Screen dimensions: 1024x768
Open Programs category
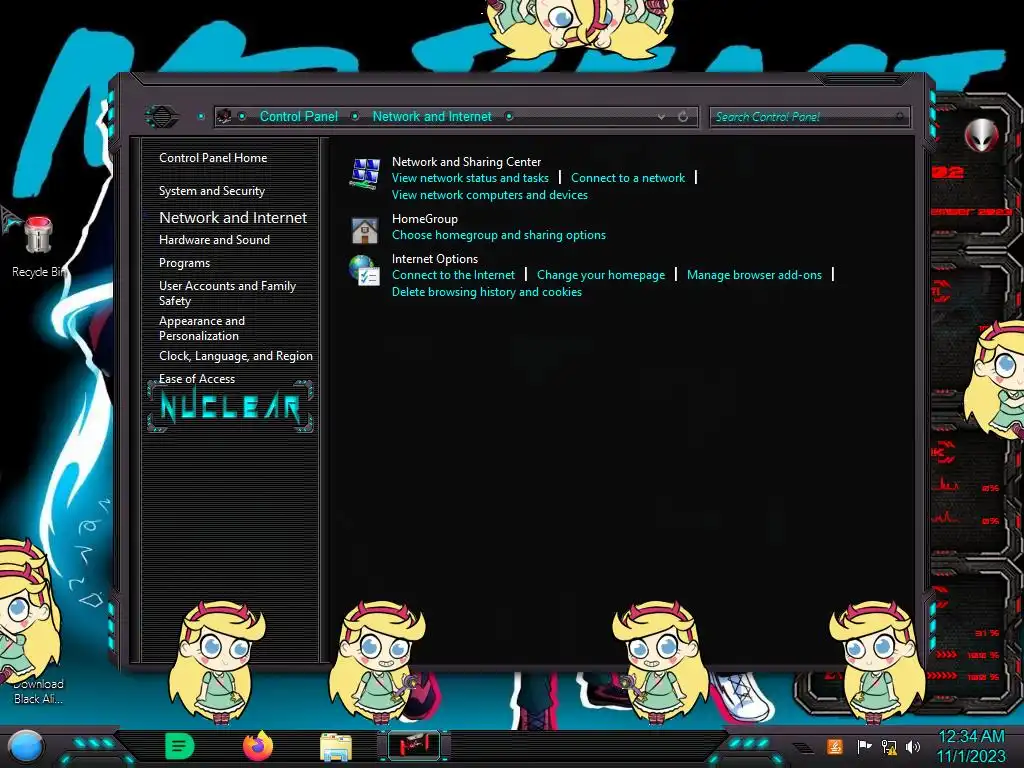tap(184, 263)
